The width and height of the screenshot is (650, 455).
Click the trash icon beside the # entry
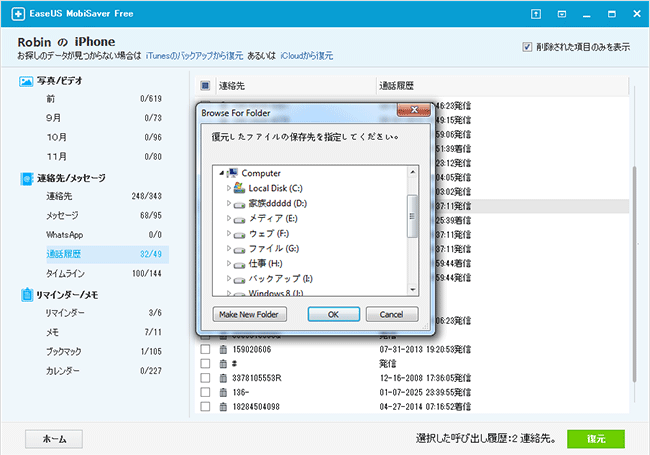(223, 363)
